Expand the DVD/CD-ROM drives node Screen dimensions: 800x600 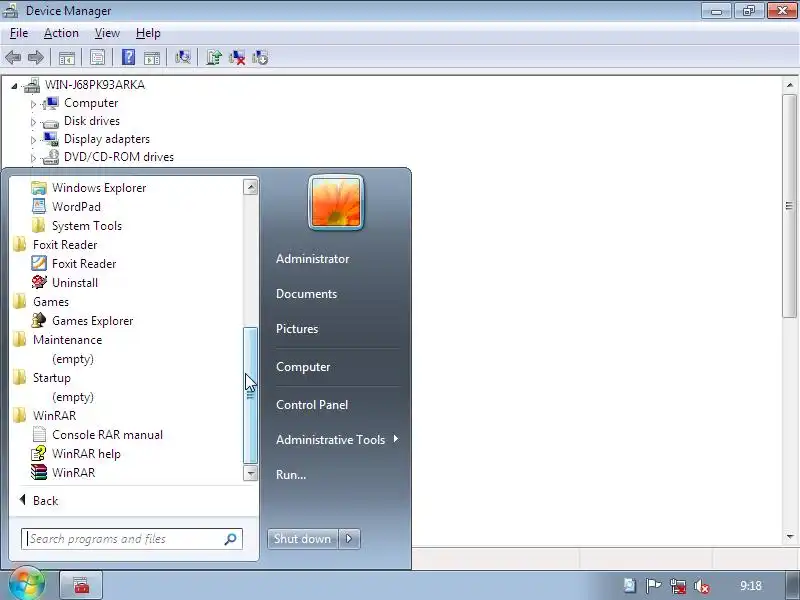point(33,158)
